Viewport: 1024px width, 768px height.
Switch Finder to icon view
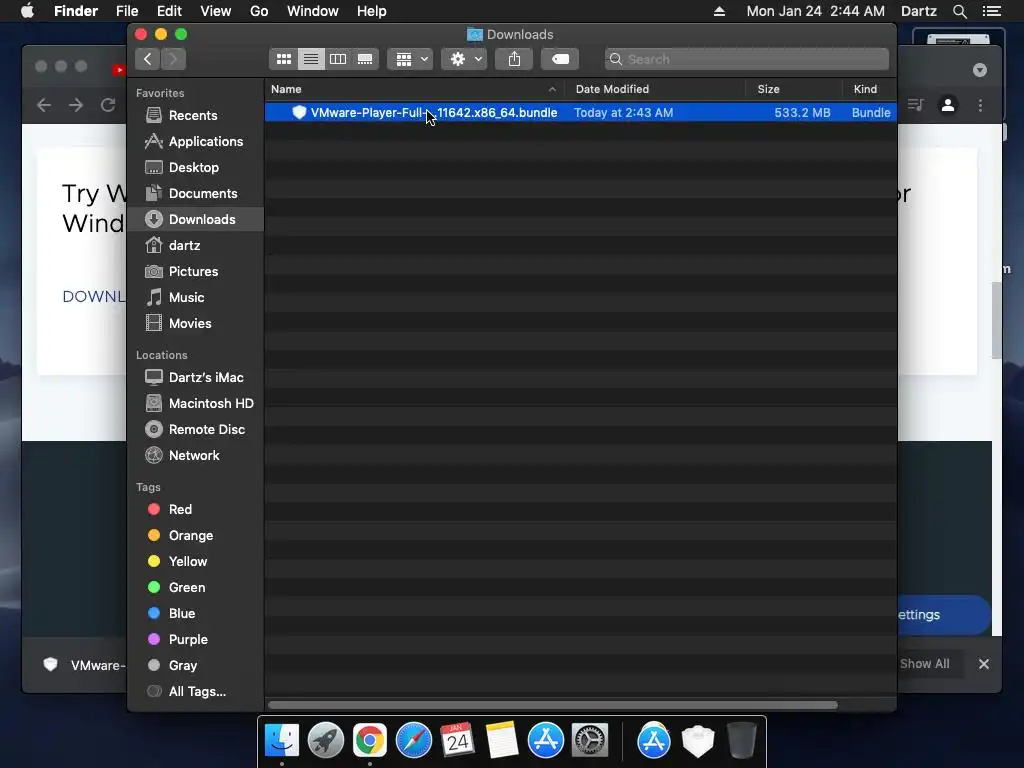(x=283, y=59)
